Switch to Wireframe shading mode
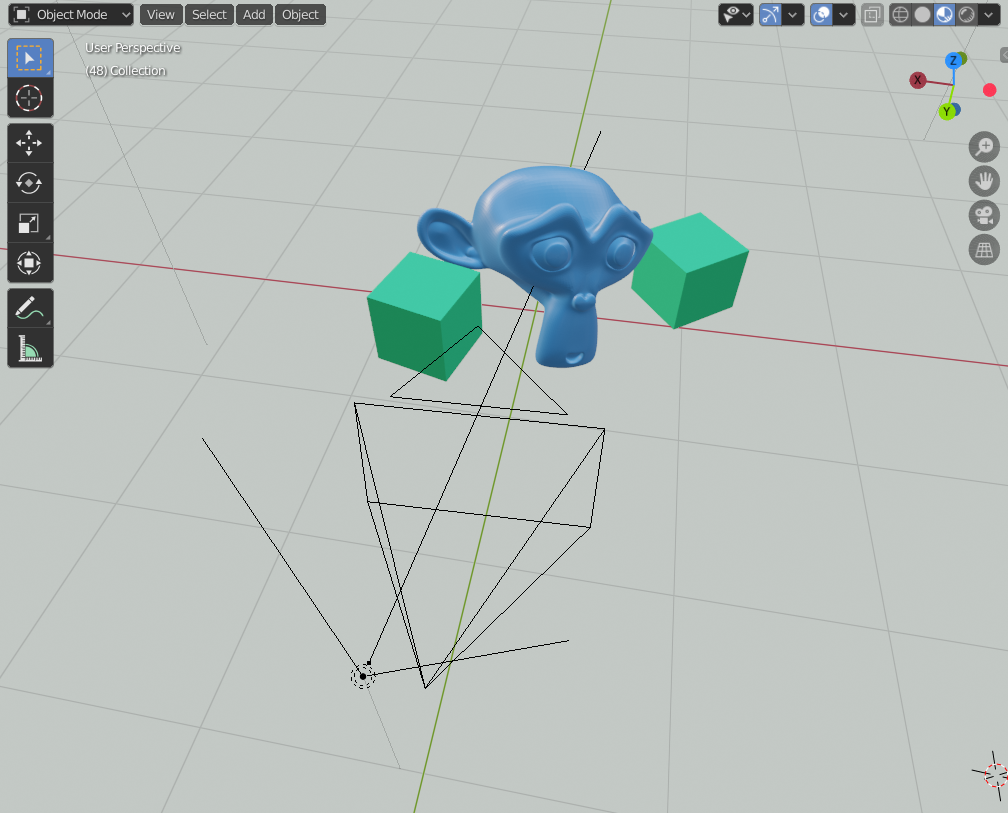The width and height of the screenshot is (1008, 813). tap(900, 15)
